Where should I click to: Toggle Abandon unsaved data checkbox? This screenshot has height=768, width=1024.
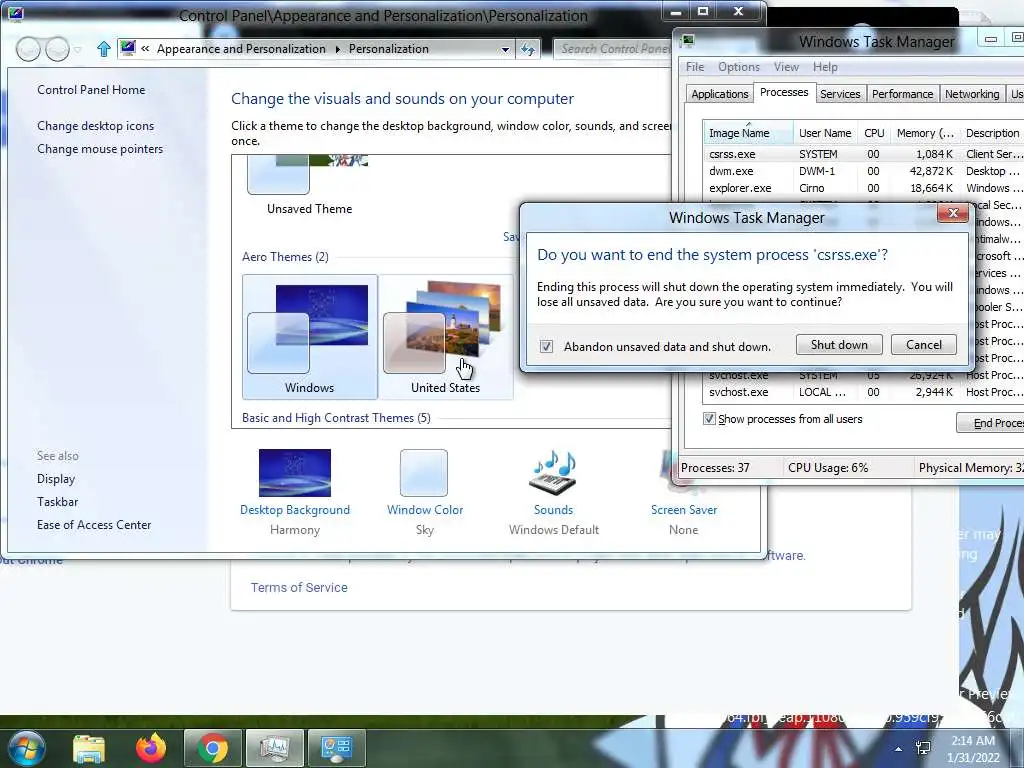pos(547,347)
